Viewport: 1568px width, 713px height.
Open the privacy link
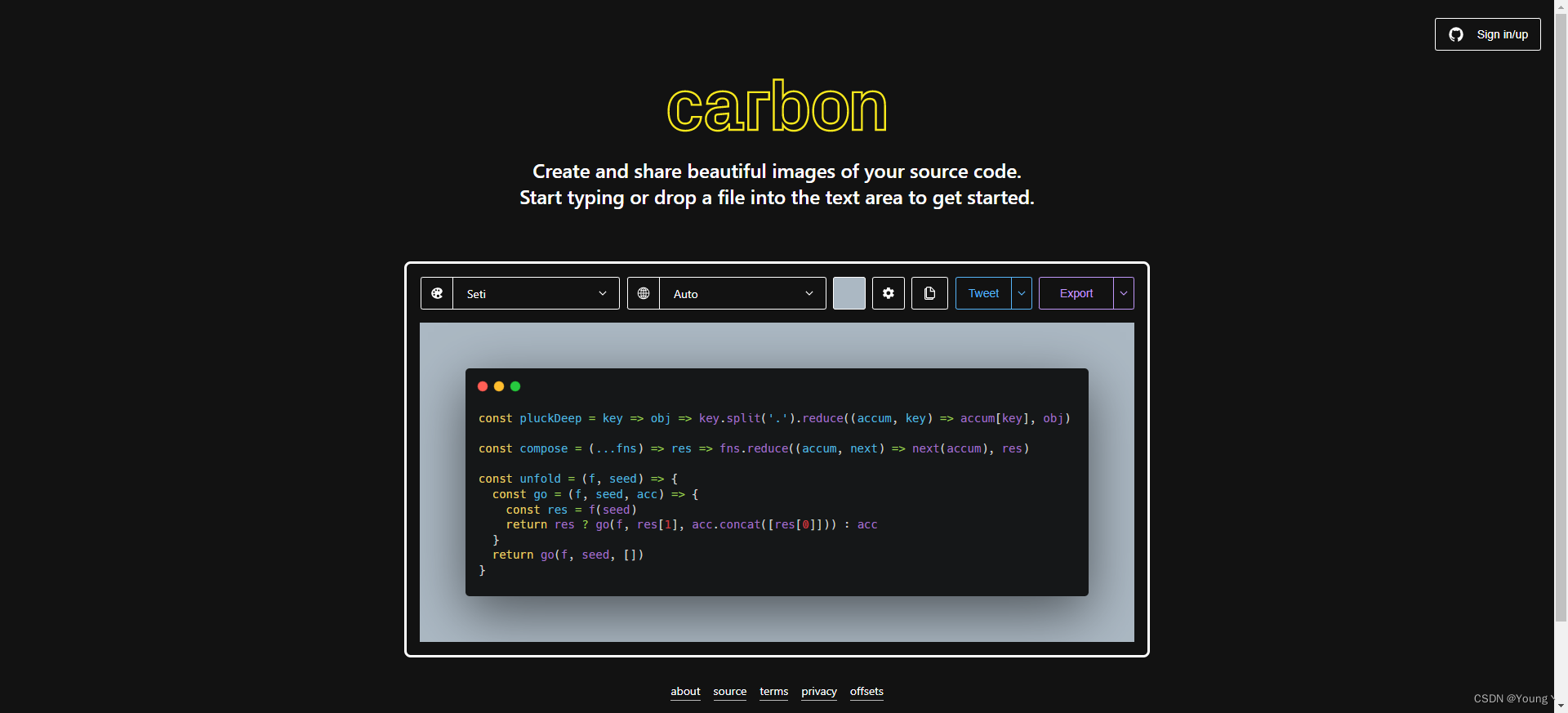[x=819, y=692]
